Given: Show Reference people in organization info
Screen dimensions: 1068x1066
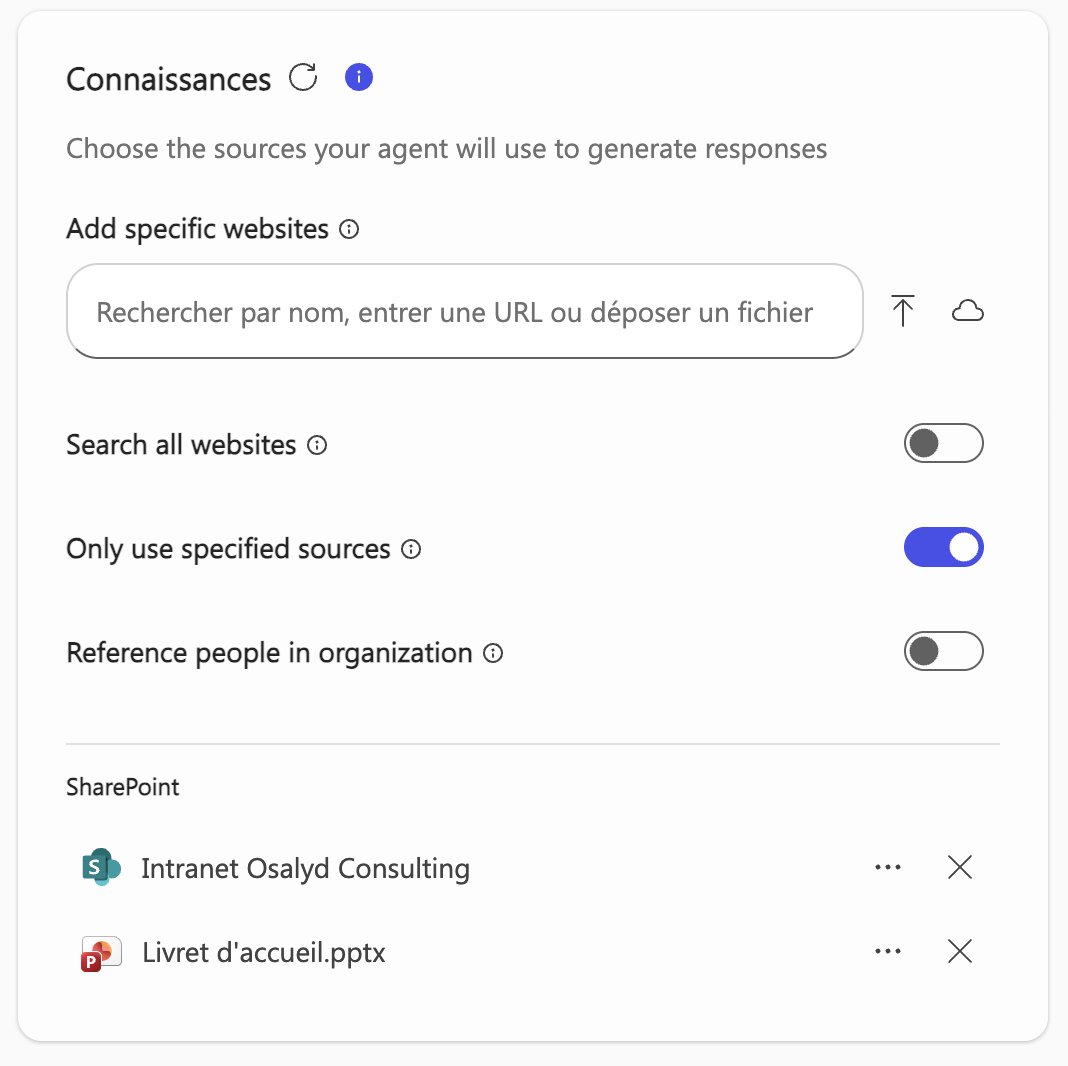Looking at the screenshot, I should pyautogui.click(x=493, y=653).
